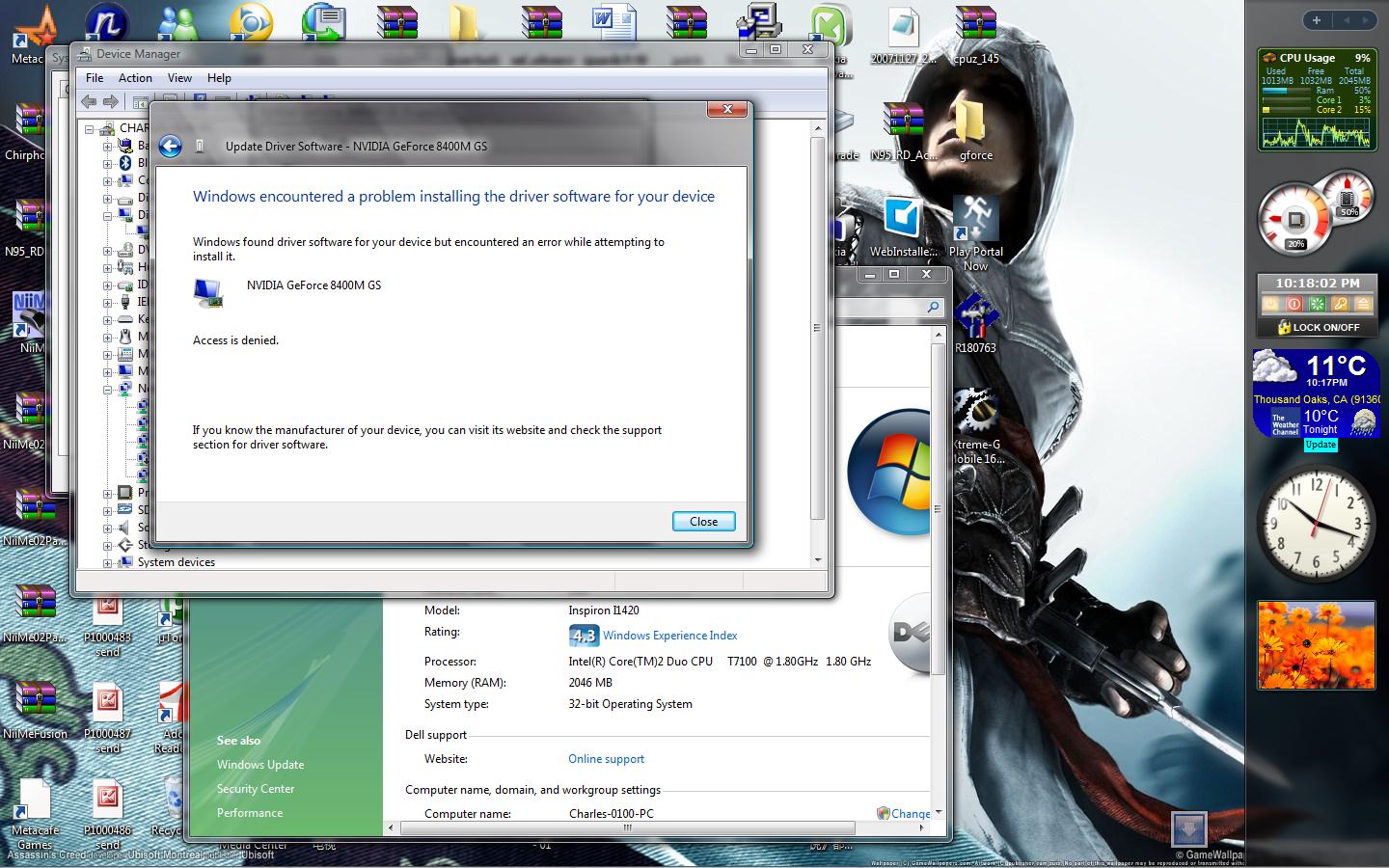This screenshot has width=1389, height=868.
Task: Open the File menu in Device Manager
Action: tap(95, 78)
